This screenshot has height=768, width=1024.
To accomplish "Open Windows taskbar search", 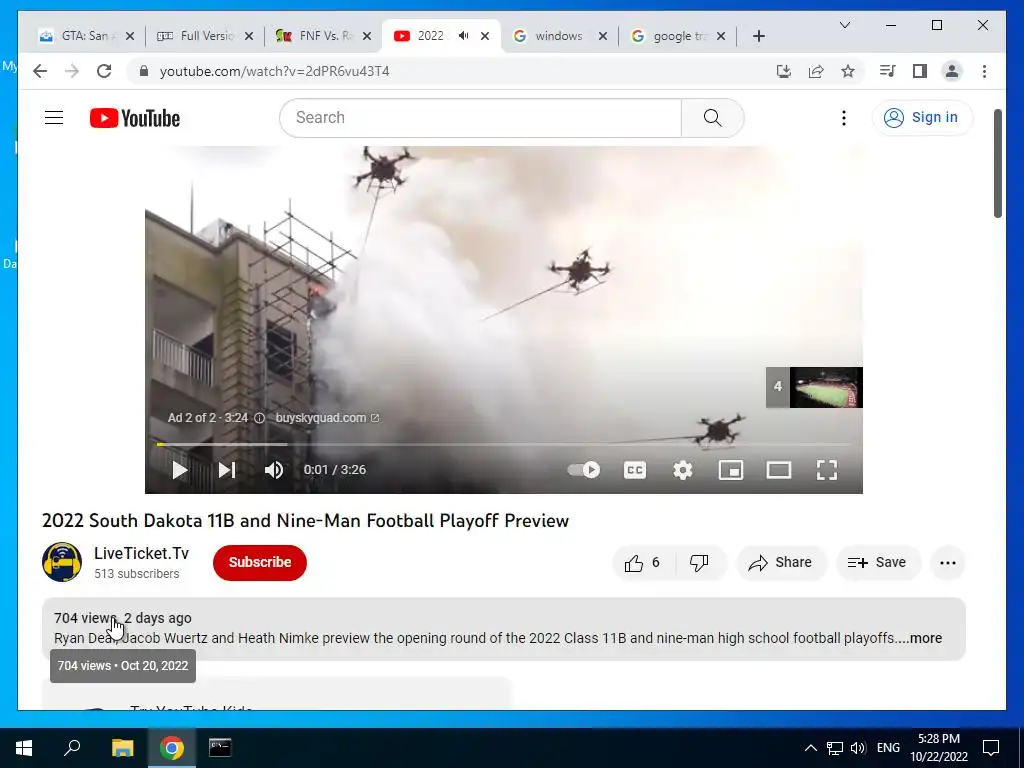I will (72, 748).
